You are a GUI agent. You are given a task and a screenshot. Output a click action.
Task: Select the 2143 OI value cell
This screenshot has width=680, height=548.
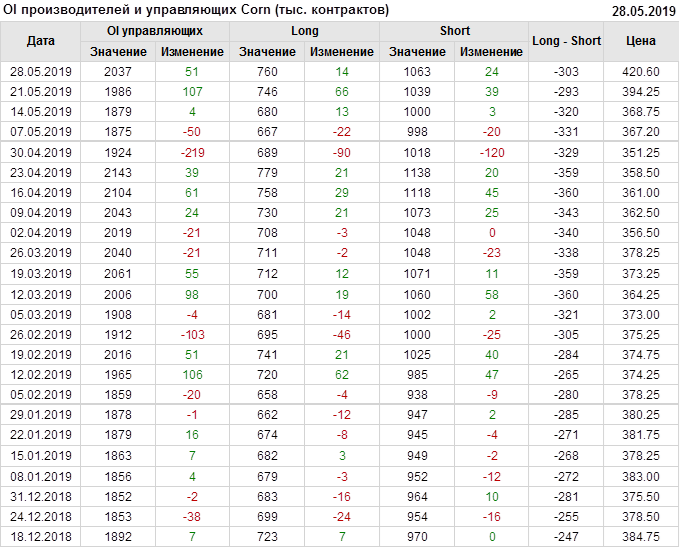[x=118, y=173]
